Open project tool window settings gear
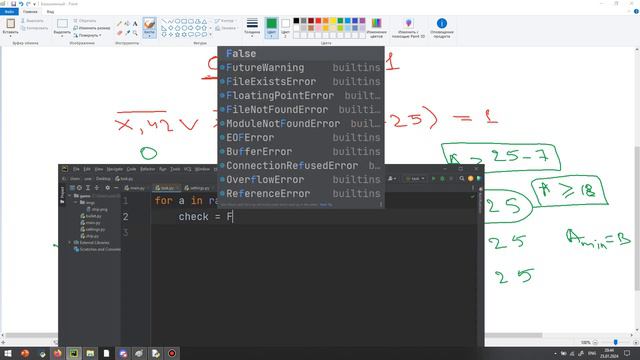640x360 pixels. [x=107, y=188]
